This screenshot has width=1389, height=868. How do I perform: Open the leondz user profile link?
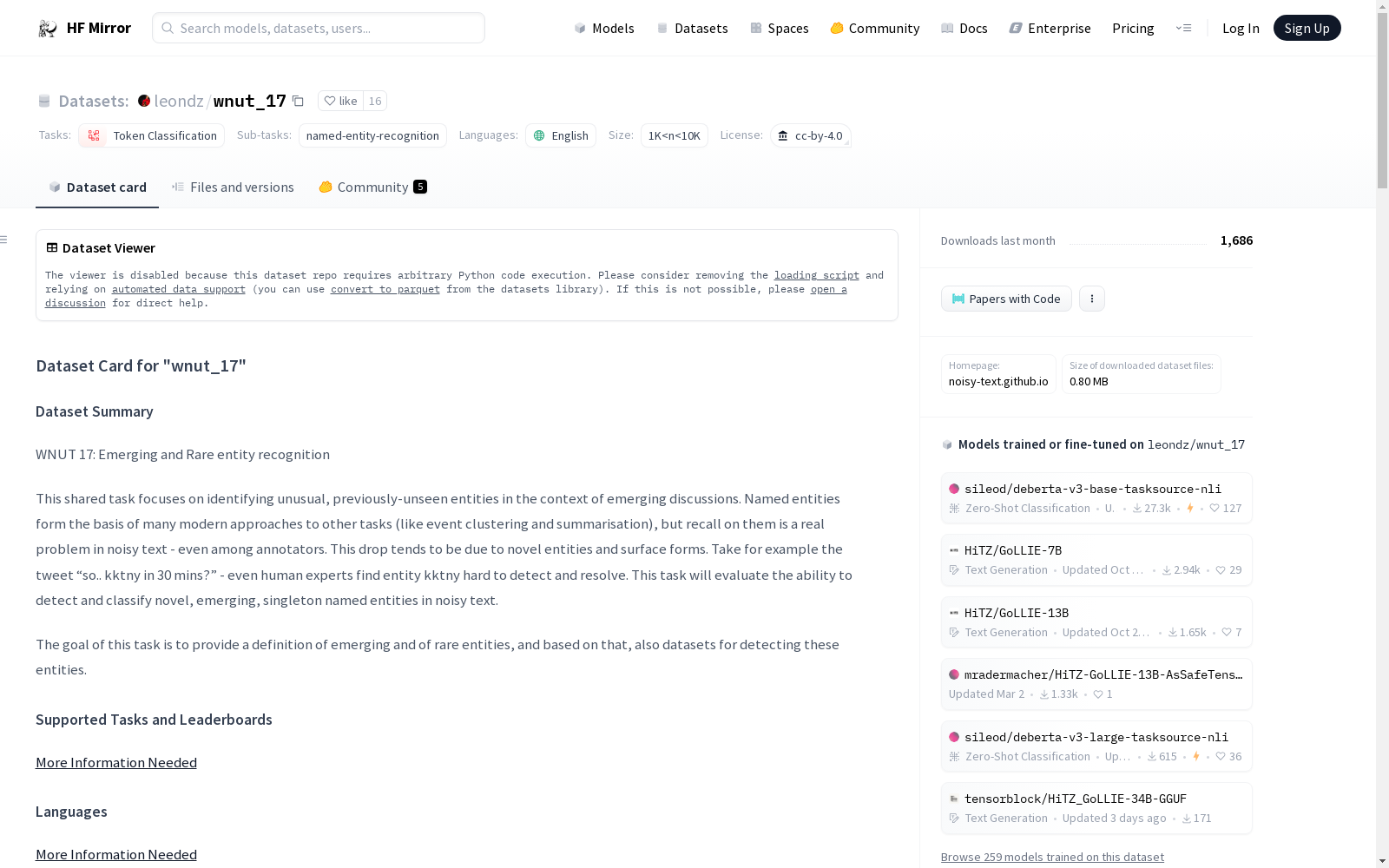coord(178,101)
